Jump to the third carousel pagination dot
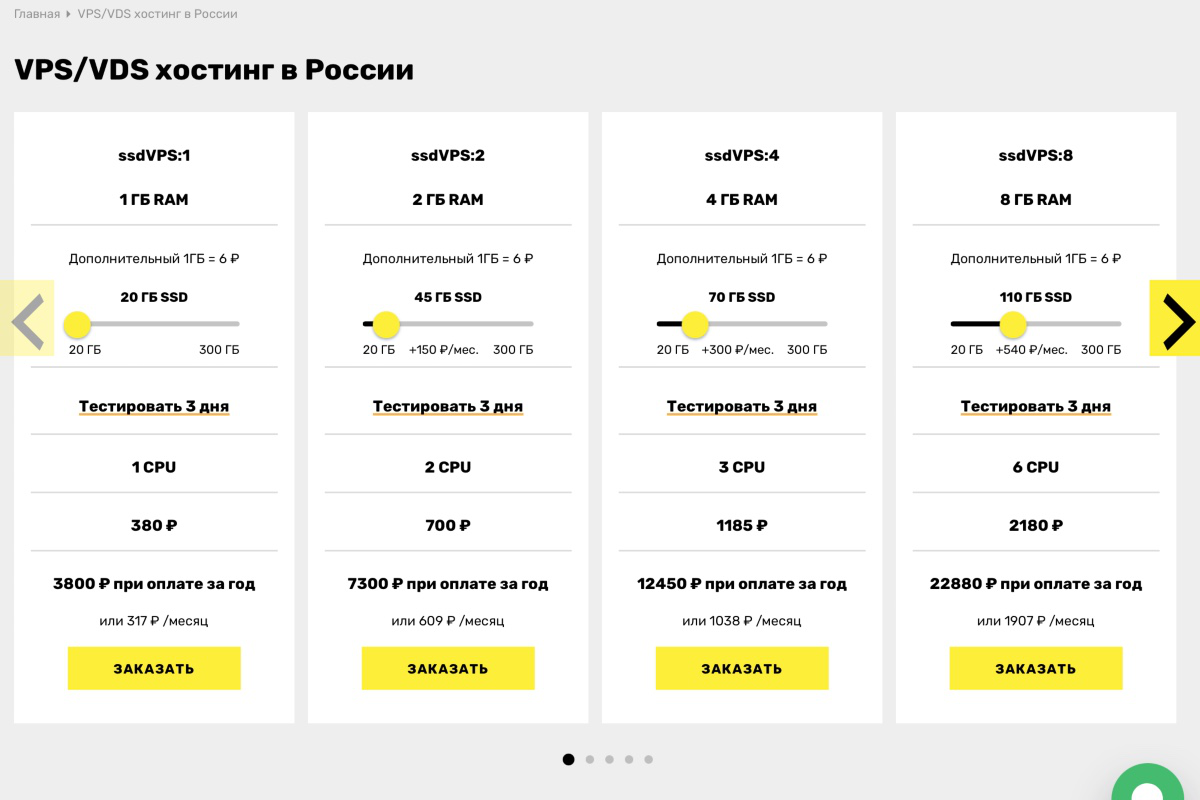The image size is (1200, 800). pos(609,759)
